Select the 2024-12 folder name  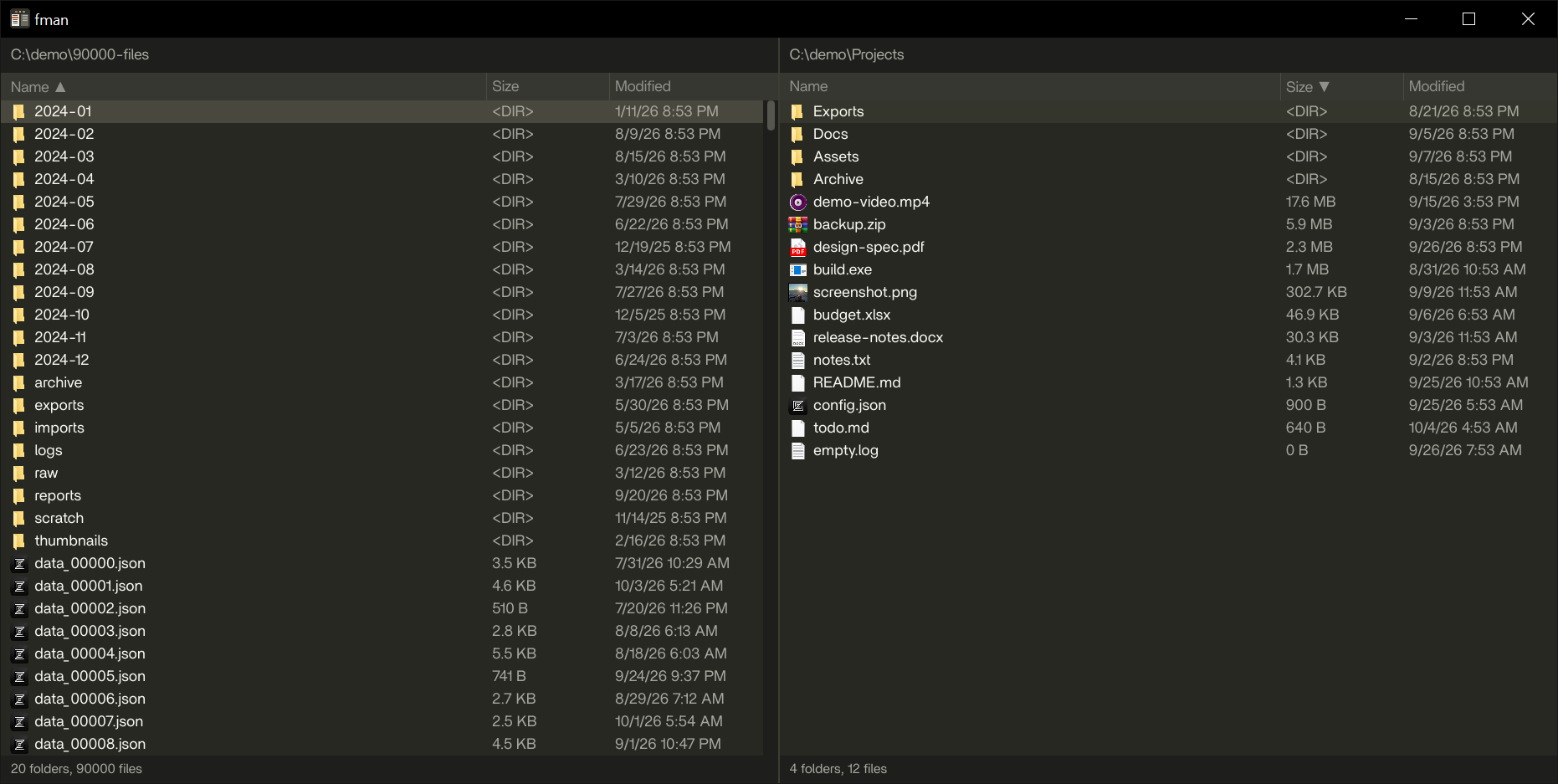click(62, 360)
